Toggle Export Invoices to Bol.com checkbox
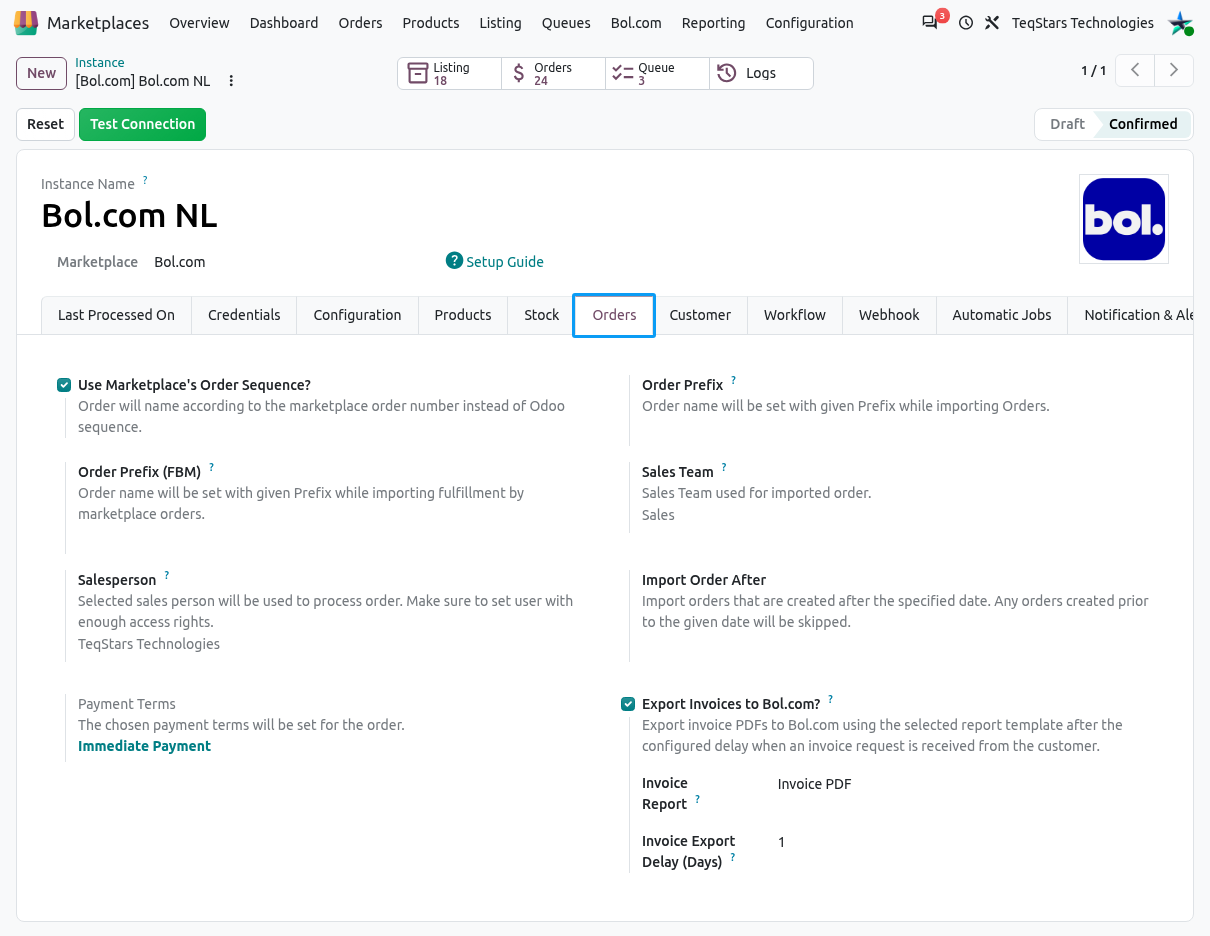This screenshot has width=1210, height=936. (x=628, y=704)
